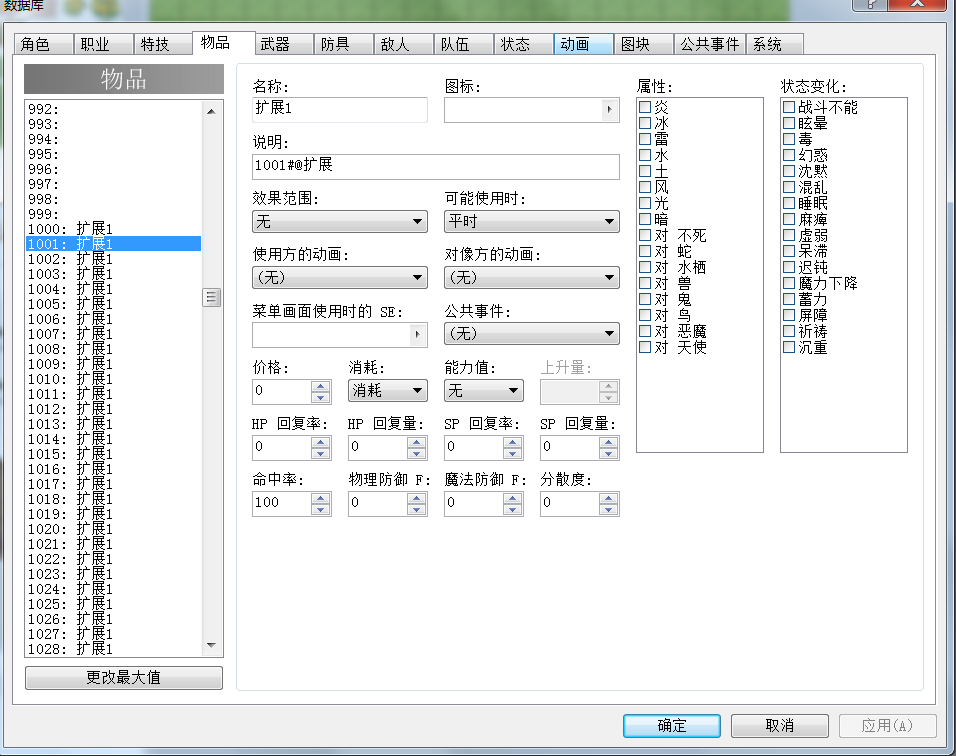
Task: Increase 分散度 with up arrow
Action: 608,497
